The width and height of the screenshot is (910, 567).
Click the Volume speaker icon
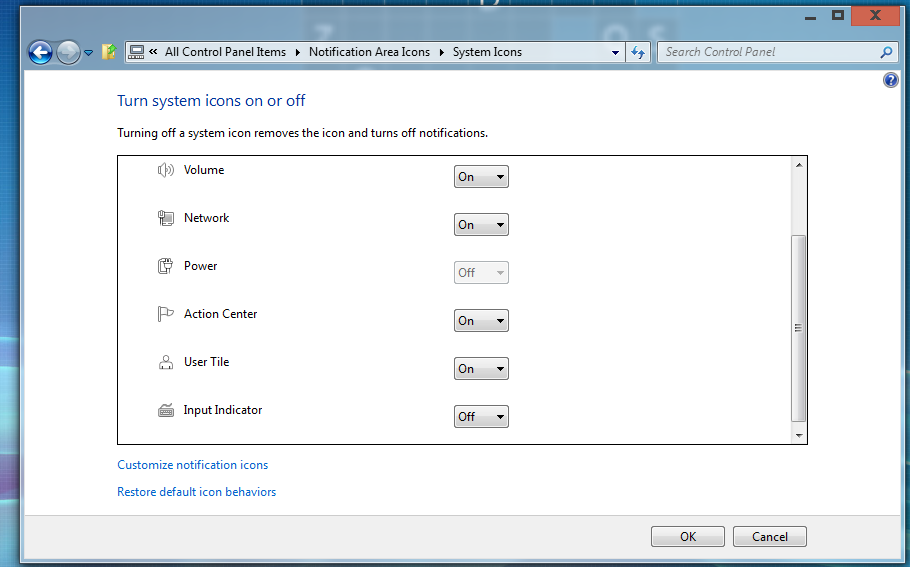click(x=166, y=170)
